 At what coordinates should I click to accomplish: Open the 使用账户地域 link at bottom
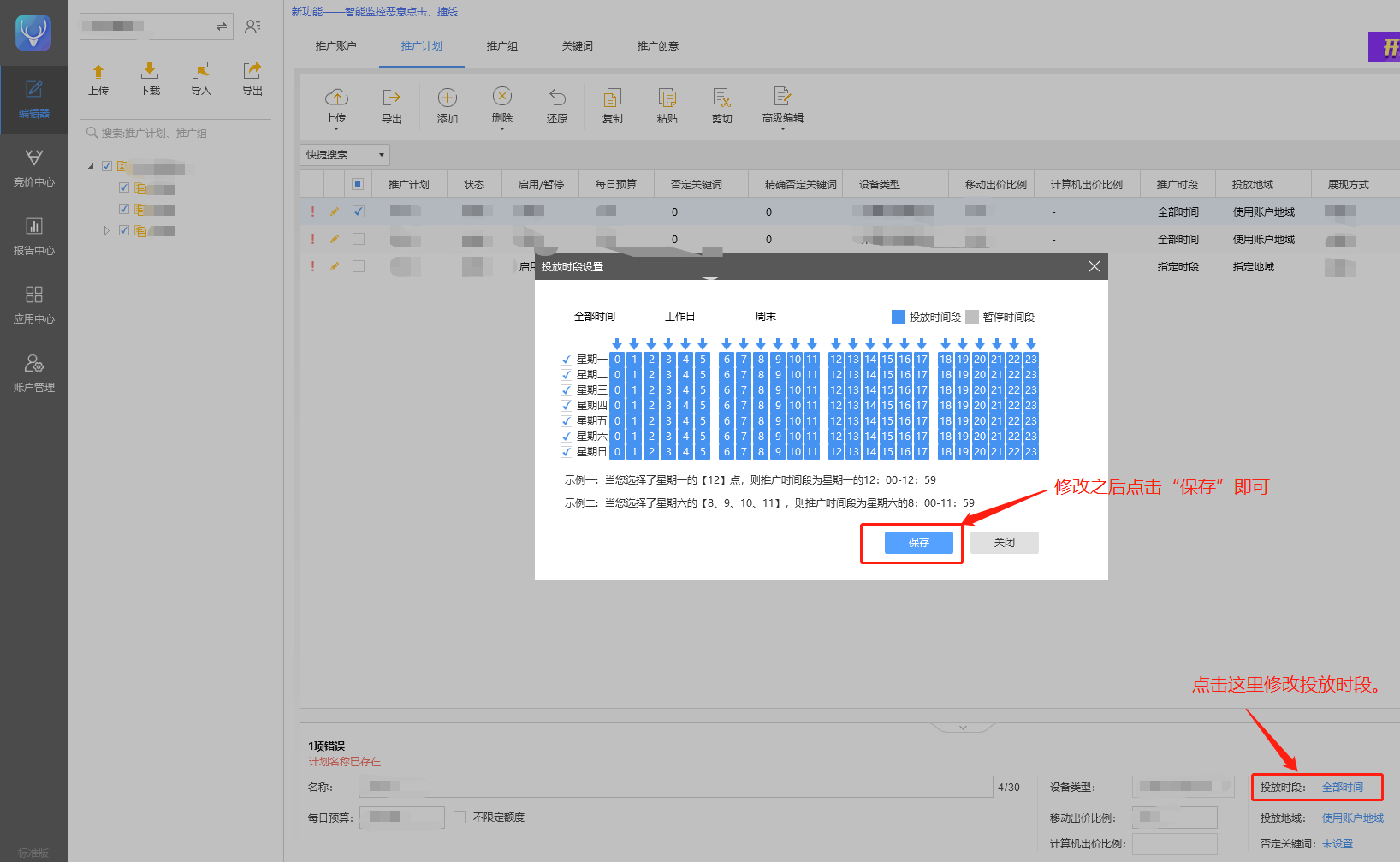(1352, 818)
